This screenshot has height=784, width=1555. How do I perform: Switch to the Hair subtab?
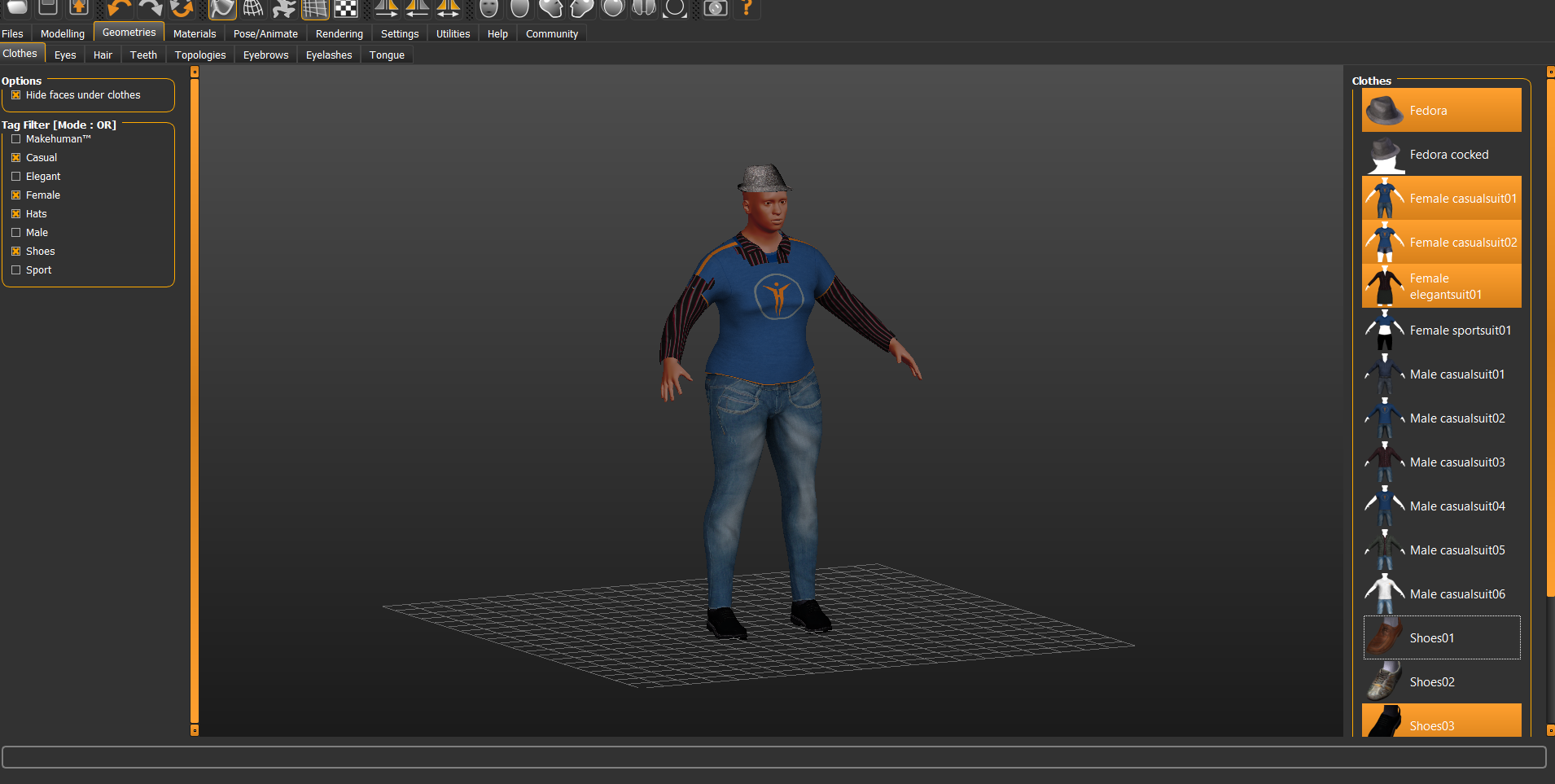point(103,55)
